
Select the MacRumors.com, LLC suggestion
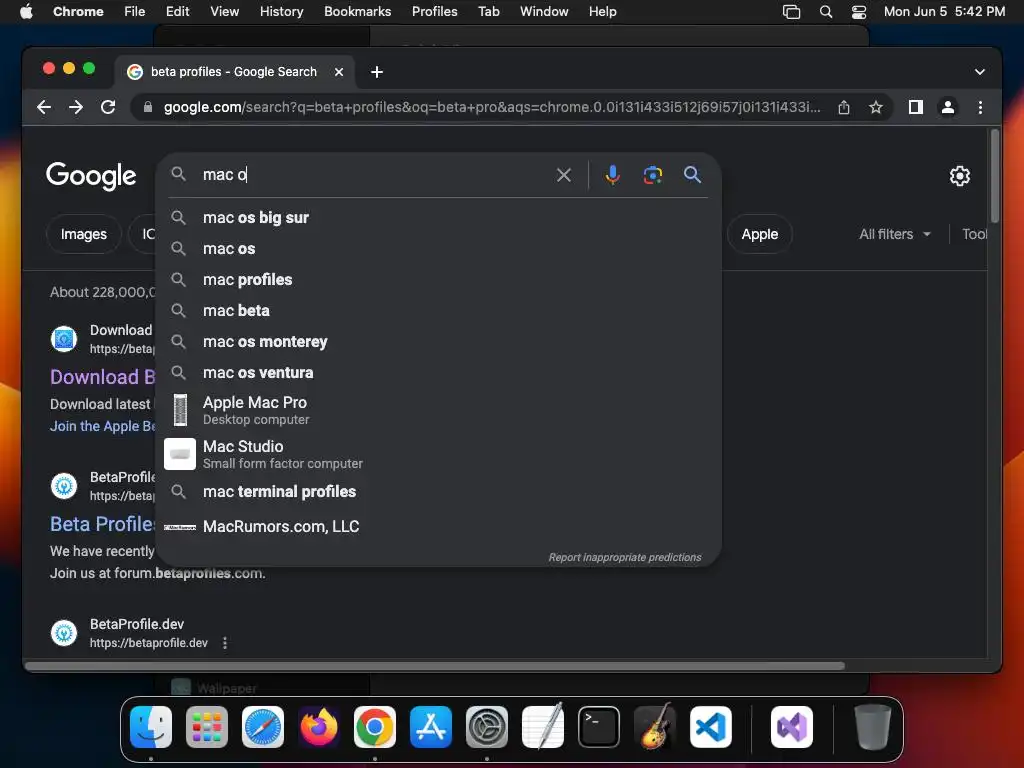click(438, 526)
